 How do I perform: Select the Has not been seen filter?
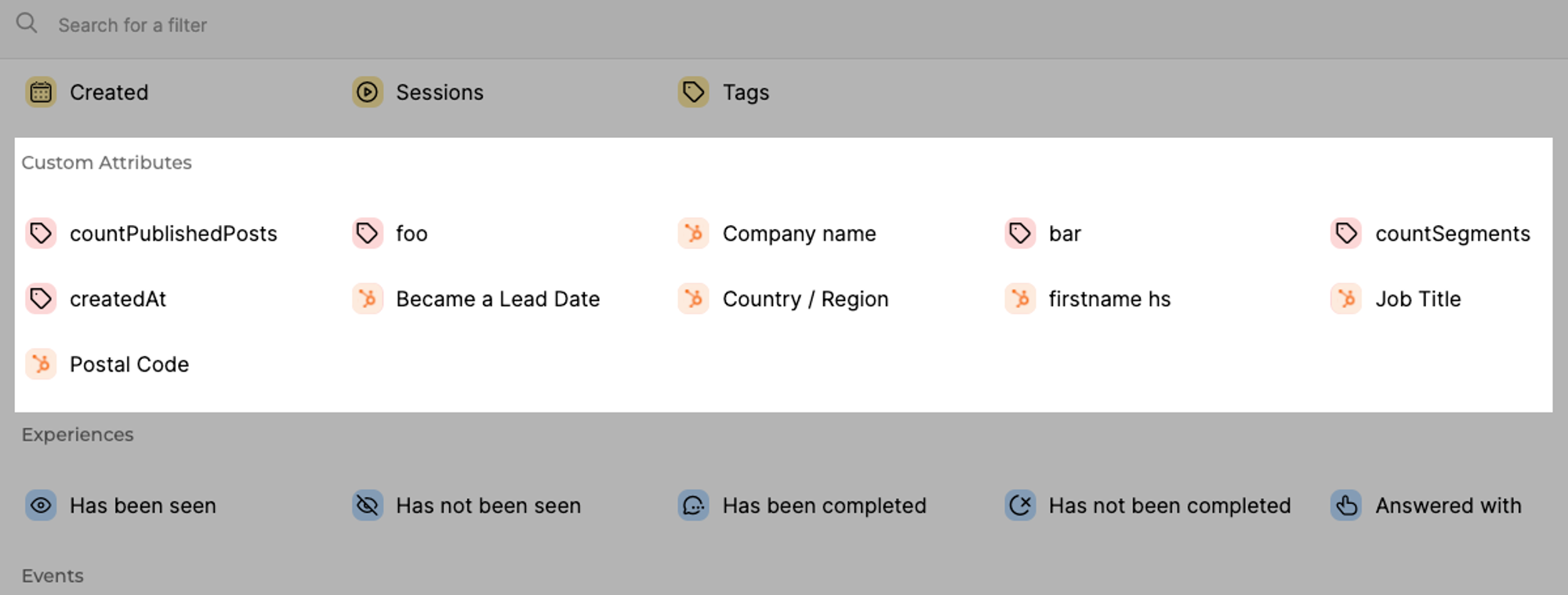(488, 506)
